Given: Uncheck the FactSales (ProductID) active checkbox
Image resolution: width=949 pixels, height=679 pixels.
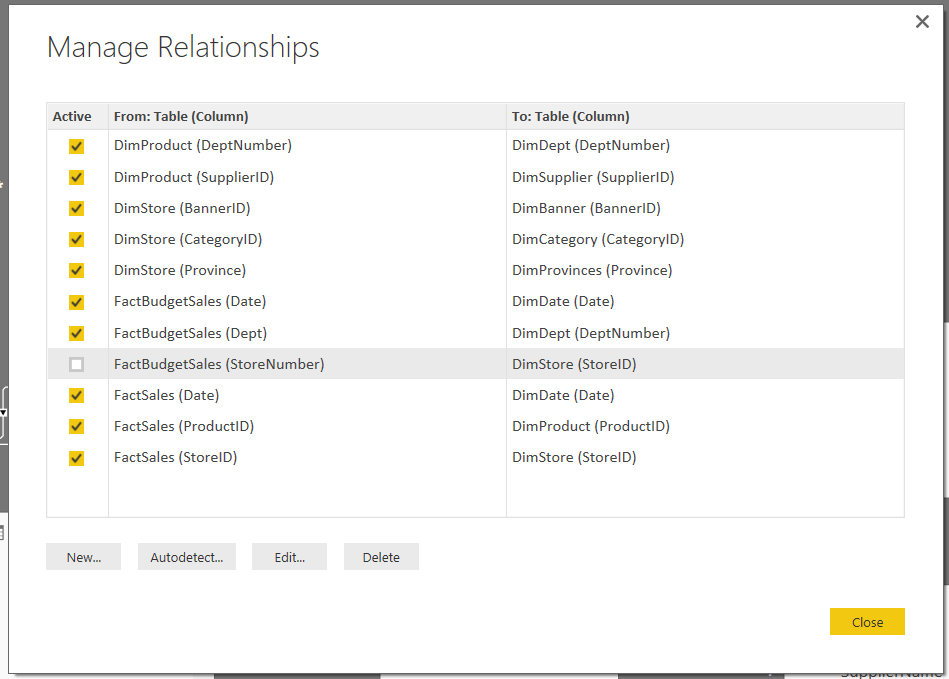Looking at the screenshot, I should pos(76,426).
